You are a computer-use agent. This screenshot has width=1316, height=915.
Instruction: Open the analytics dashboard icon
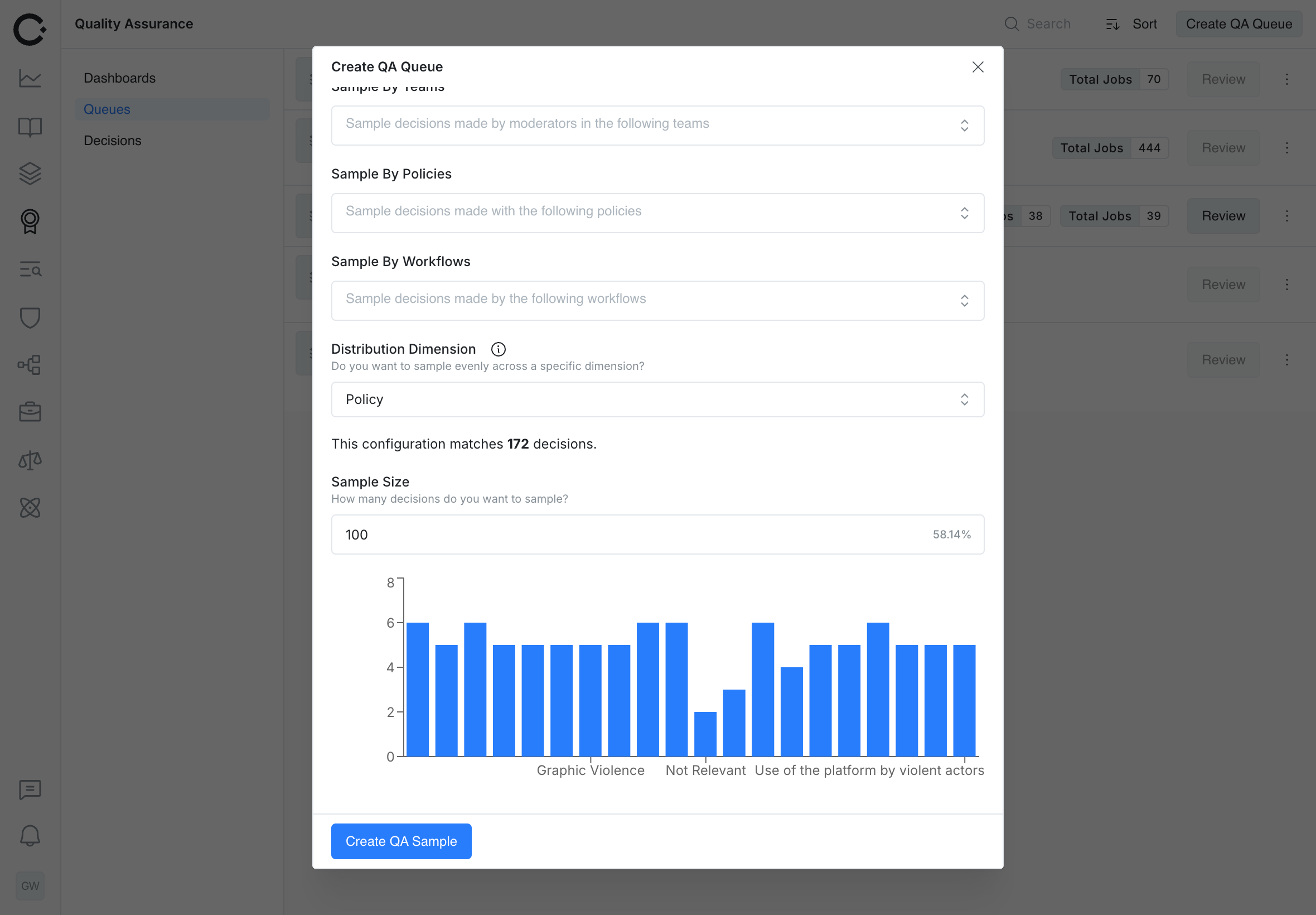(30, 79)
